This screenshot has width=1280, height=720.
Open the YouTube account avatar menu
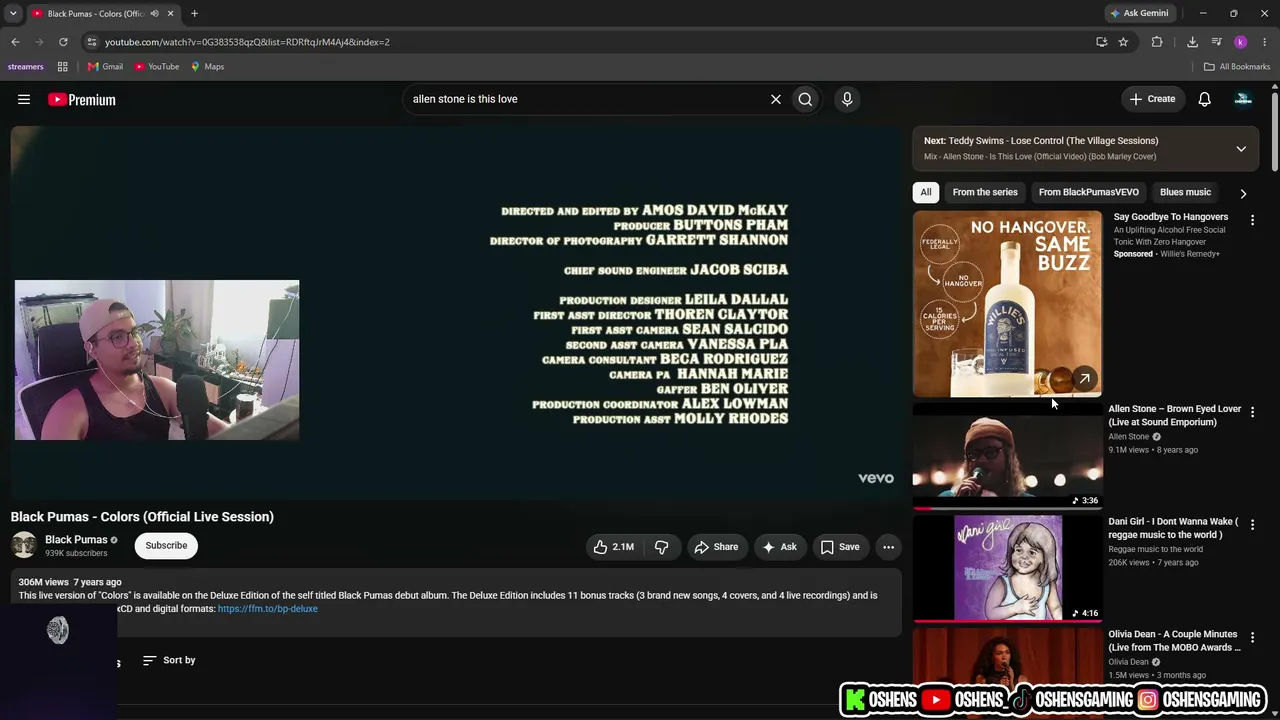1243,99
